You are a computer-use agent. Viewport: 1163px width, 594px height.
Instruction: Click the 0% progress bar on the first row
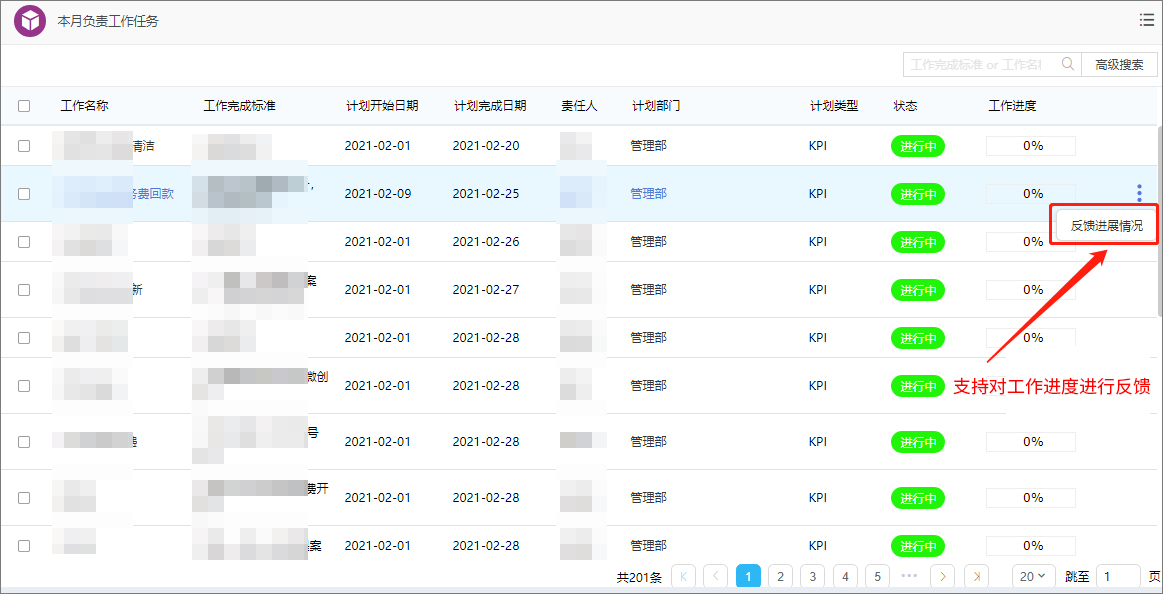pos(1030,145)
